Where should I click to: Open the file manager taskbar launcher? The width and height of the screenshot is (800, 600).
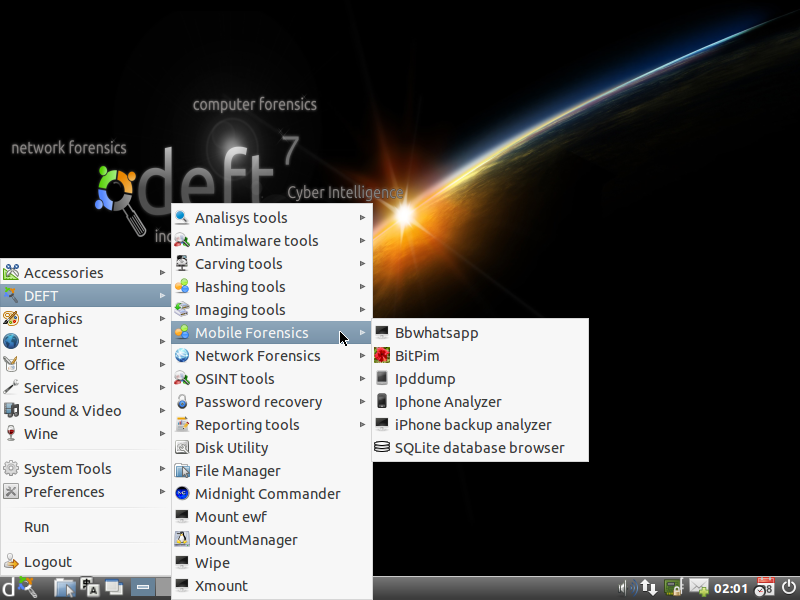[63, 588]
